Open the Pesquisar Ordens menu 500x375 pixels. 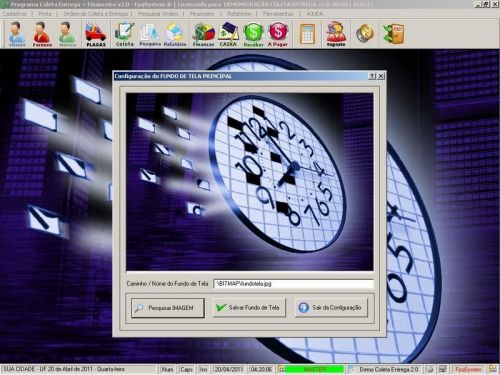tap(158, 14)
